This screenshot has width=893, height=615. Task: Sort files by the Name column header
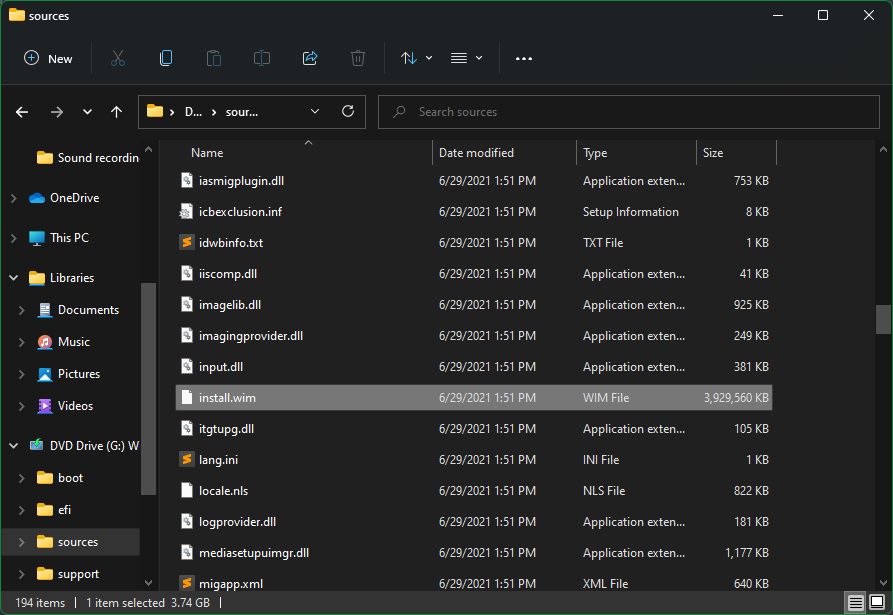pos(206,152)
